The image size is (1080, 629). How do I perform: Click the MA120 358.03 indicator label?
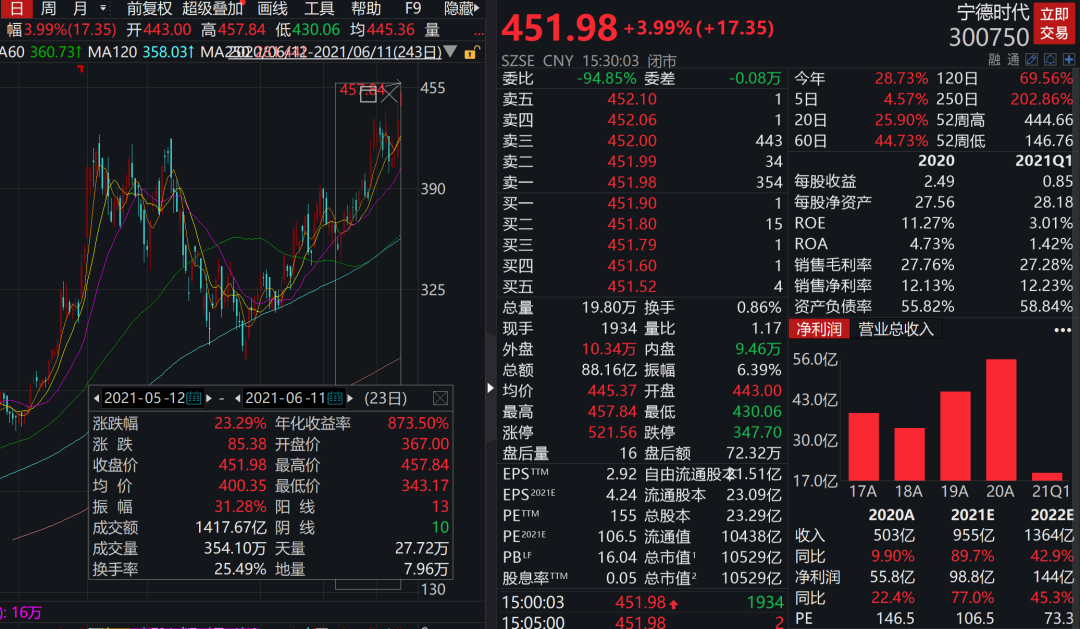(141, 52)
